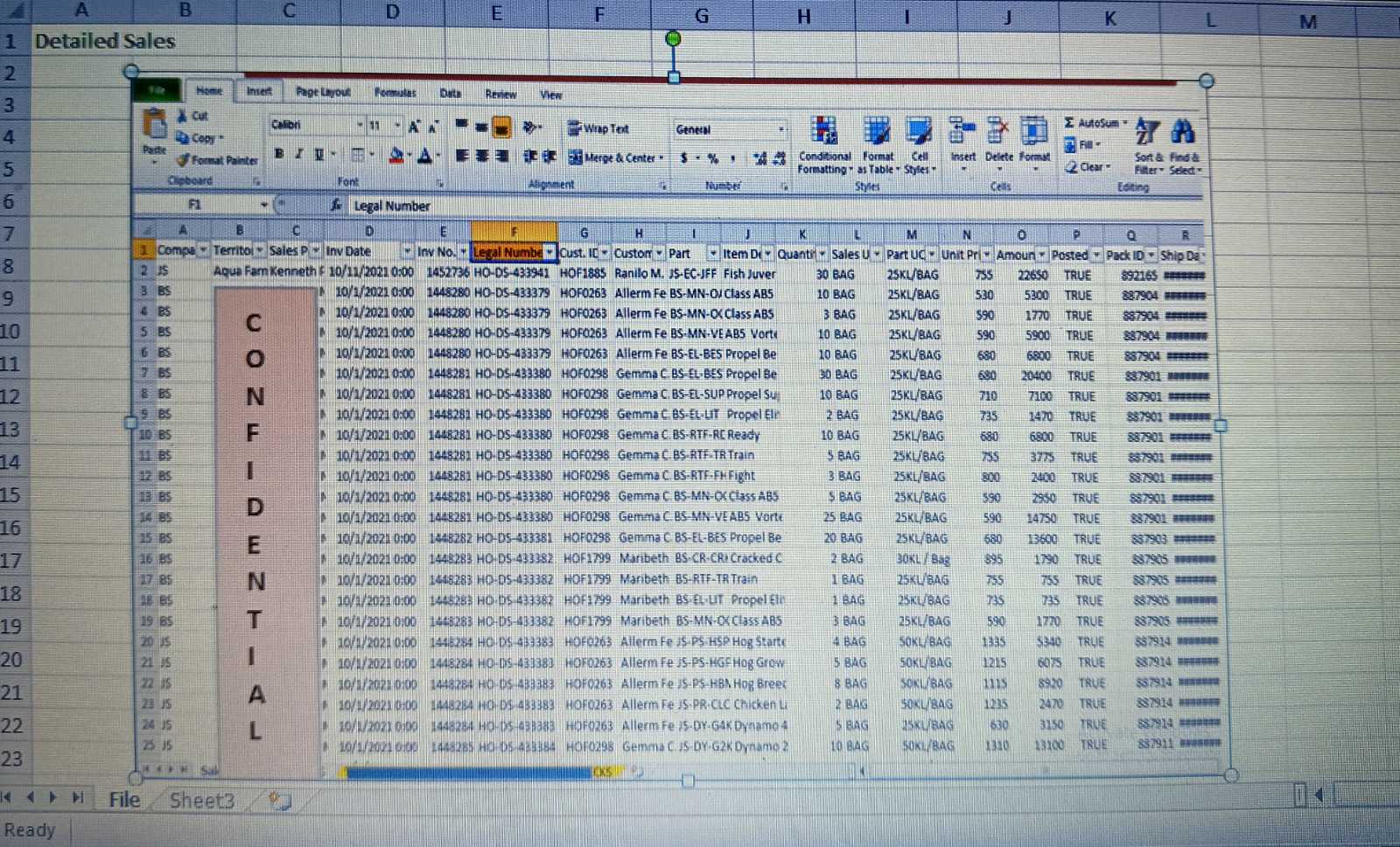Switch to the Review ribbon tab
The height and width of the screenshot is (847, 1400).
[500, 94]
